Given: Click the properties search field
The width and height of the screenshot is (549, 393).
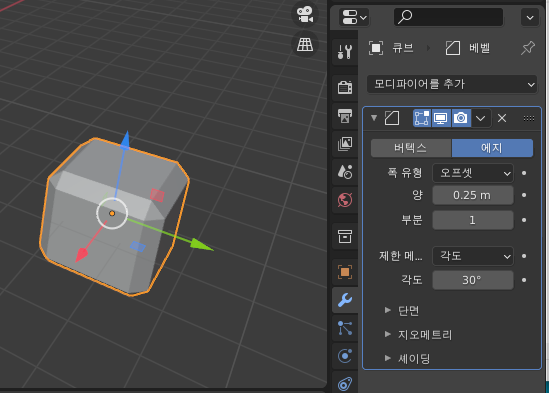Looking at the screenshot, I should click(x=449, y=17).
